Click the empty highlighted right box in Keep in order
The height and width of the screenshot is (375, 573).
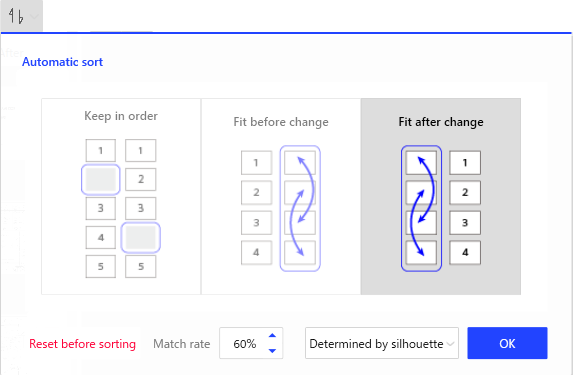click(x=141, y=238)
